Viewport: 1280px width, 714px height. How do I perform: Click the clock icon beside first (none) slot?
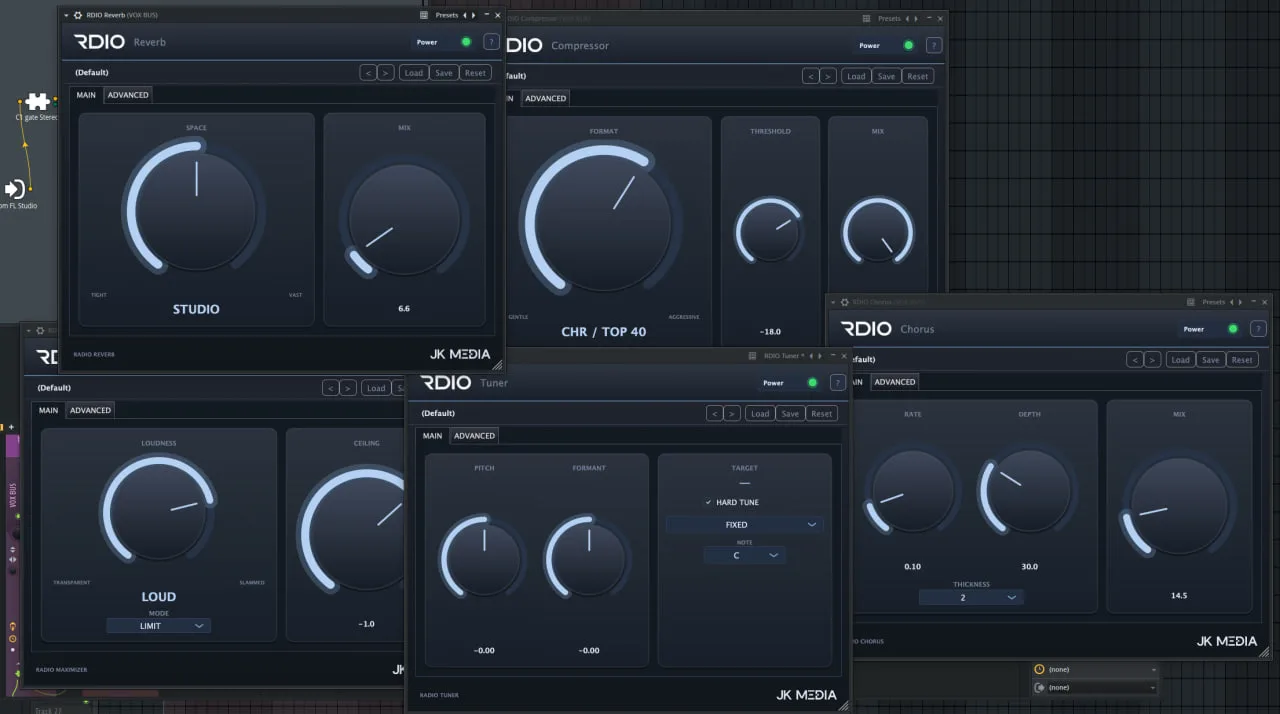click(x=1040, y=669)
